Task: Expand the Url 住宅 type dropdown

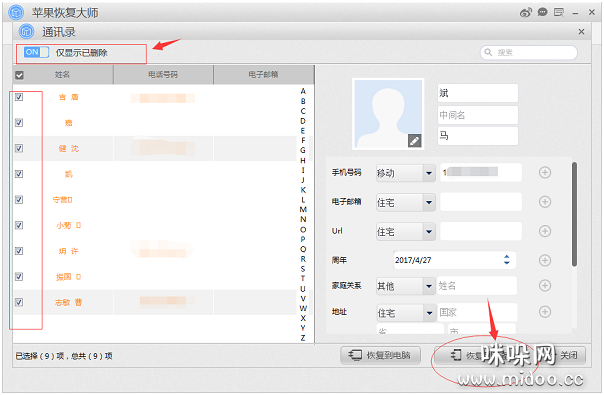Action: coord(429,232)
